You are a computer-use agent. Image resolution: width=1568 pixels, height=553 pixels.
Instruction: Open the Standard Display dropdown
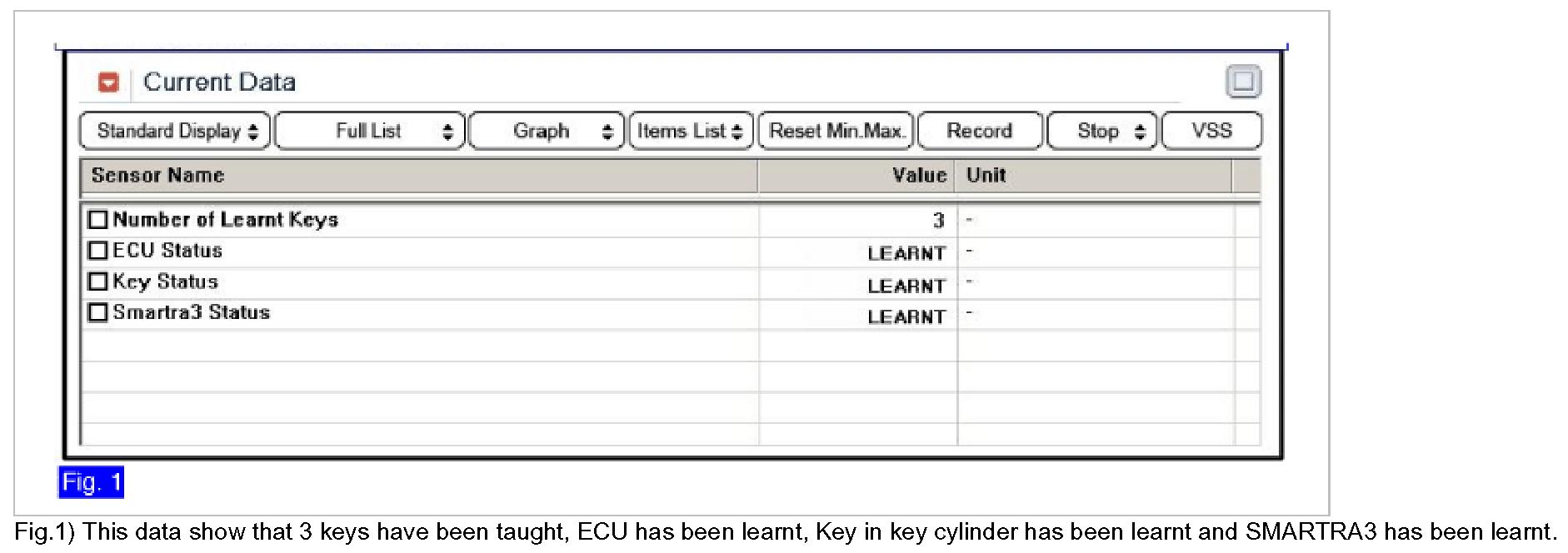tap(175, 132)
